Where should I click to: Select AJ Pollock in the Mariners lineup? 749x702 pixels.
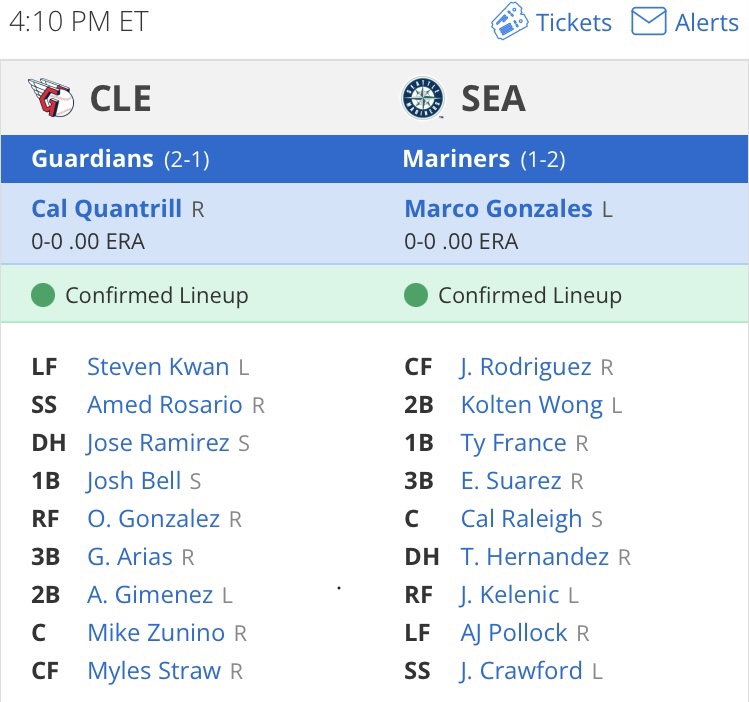(514, 632)
